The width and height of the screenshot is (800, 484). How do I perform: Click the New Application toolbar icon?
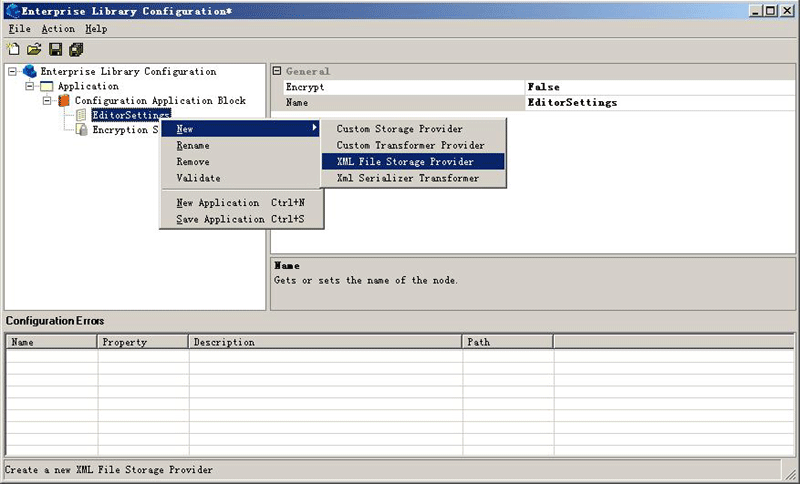click(x=14, y=49)
